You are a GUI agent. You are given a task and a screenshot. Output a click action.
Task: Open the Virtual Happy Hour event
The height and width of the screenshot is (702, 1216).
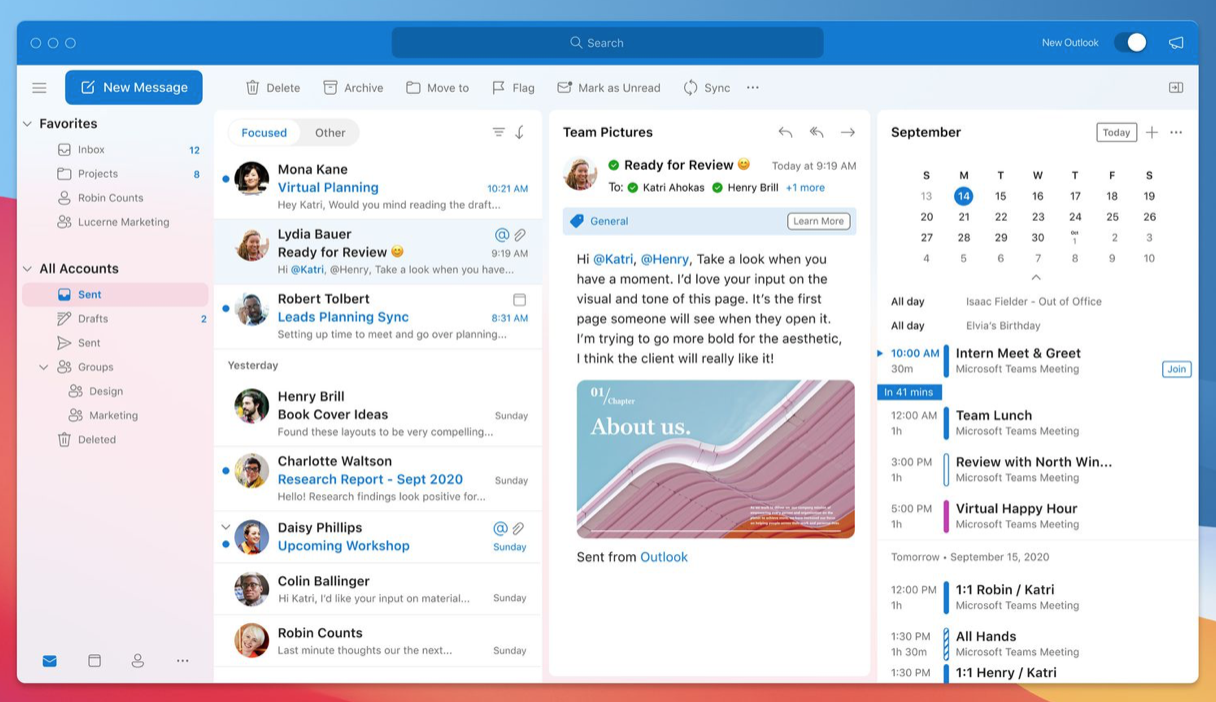(x=1036, y=516)
